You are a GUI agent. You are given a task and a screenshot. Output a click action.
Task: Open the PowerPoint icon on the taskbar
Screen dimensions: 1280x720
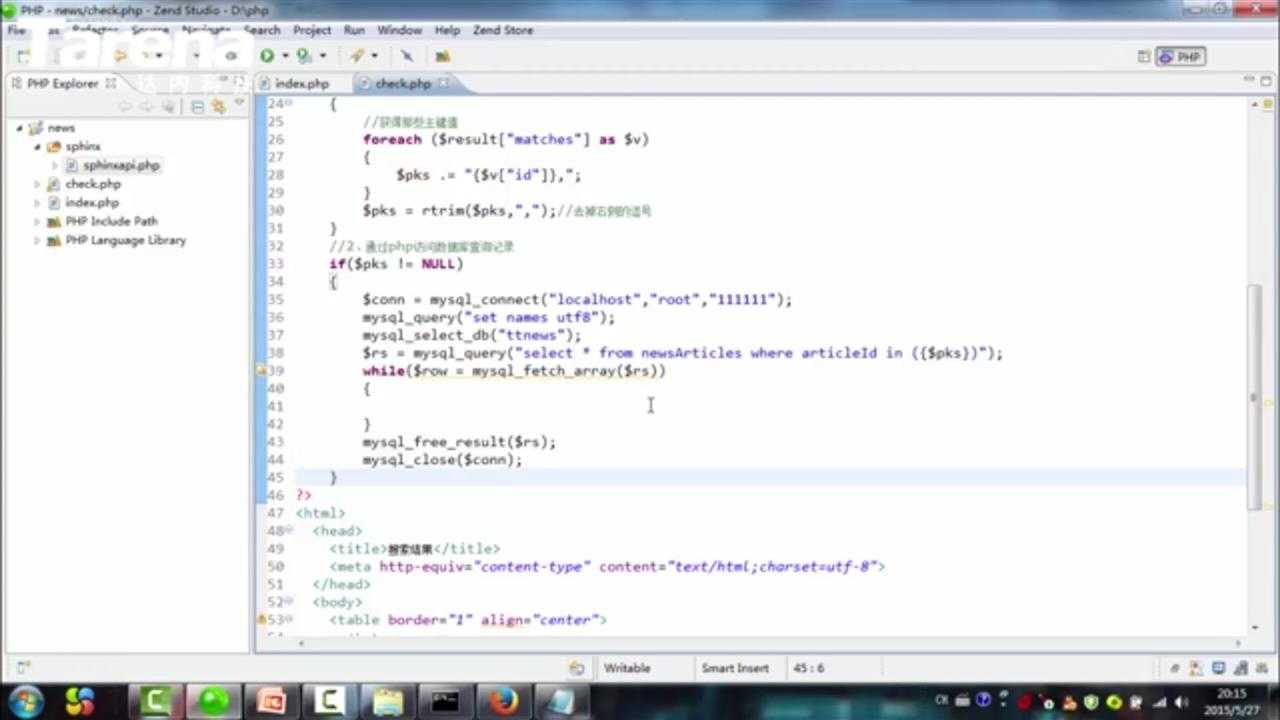271,702
